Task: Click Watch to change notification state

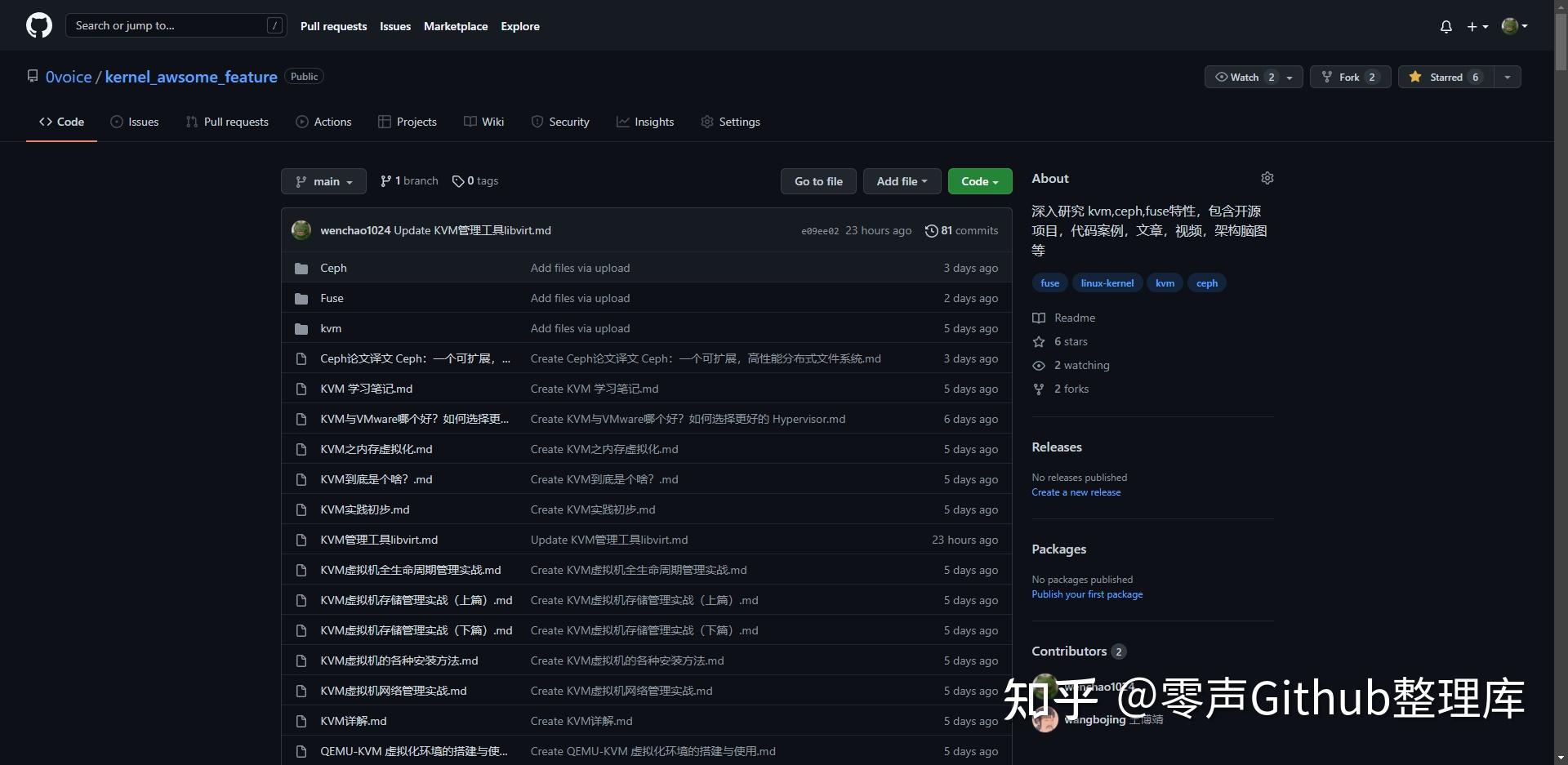Action: click(1244, 76)
